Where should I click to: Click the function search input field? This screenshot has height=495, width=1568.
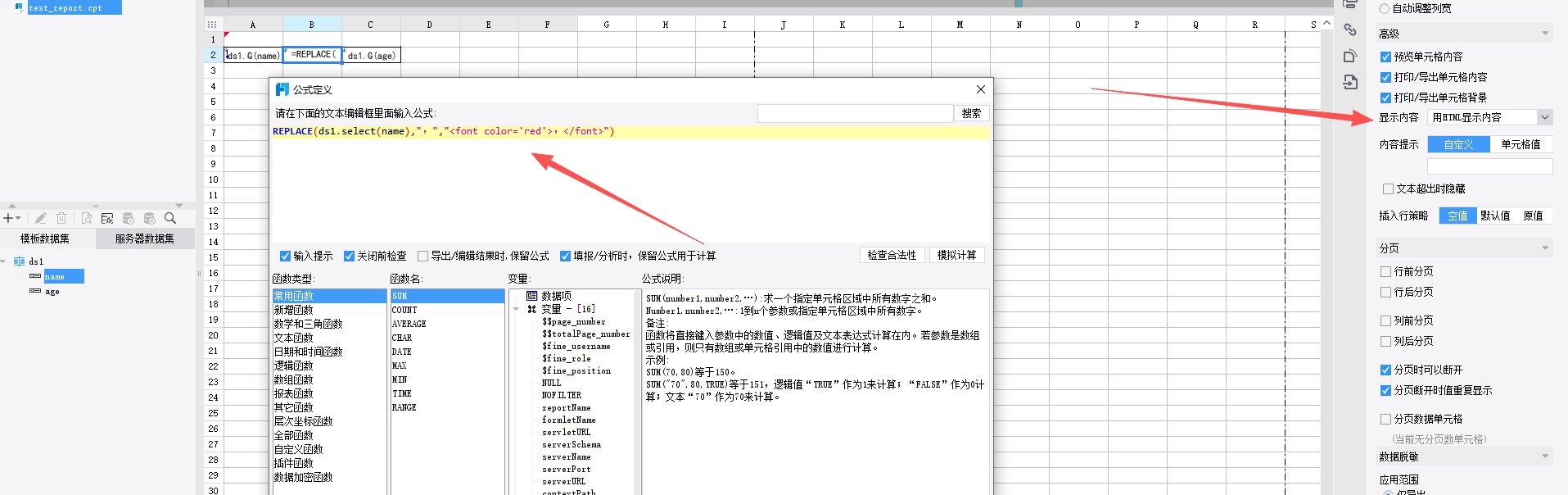click(x=855, y=114)
